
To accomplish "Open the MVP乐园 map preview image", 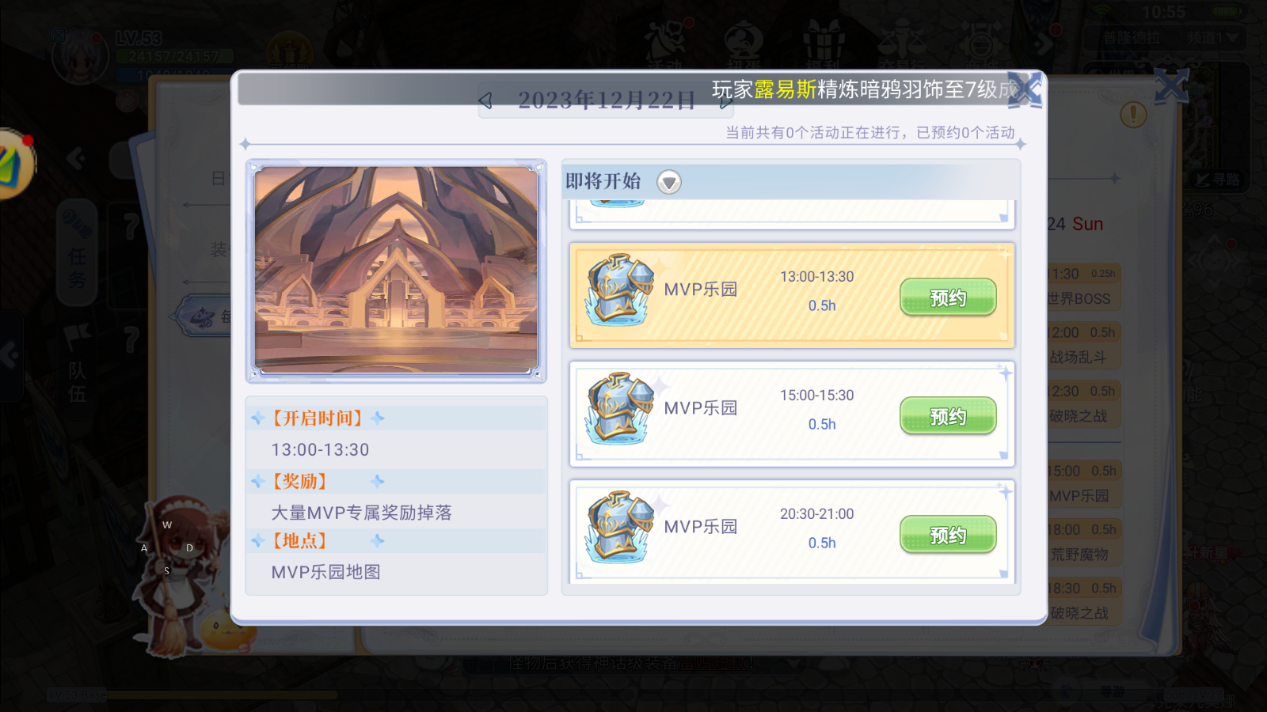I will click(396, 270).
